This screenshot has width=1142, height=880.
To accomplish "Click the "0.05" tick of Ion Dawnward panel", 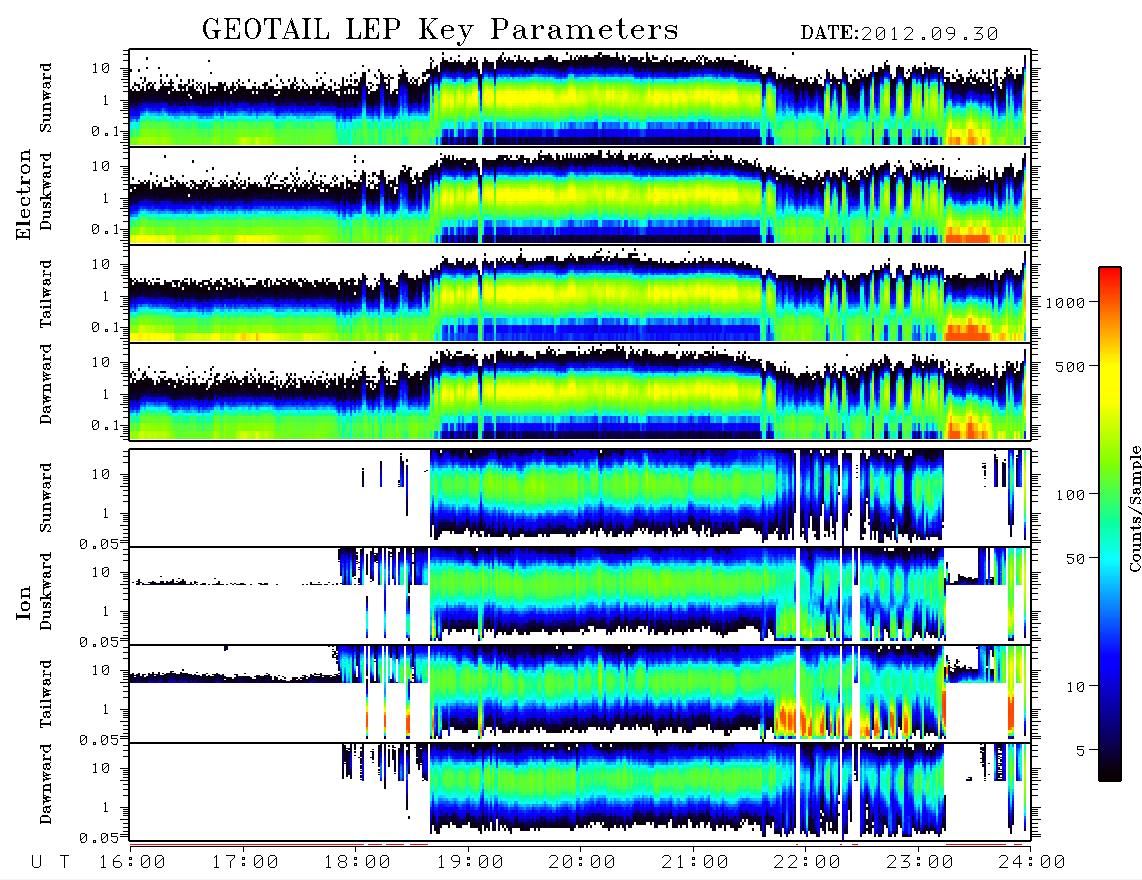I will 98,838.
